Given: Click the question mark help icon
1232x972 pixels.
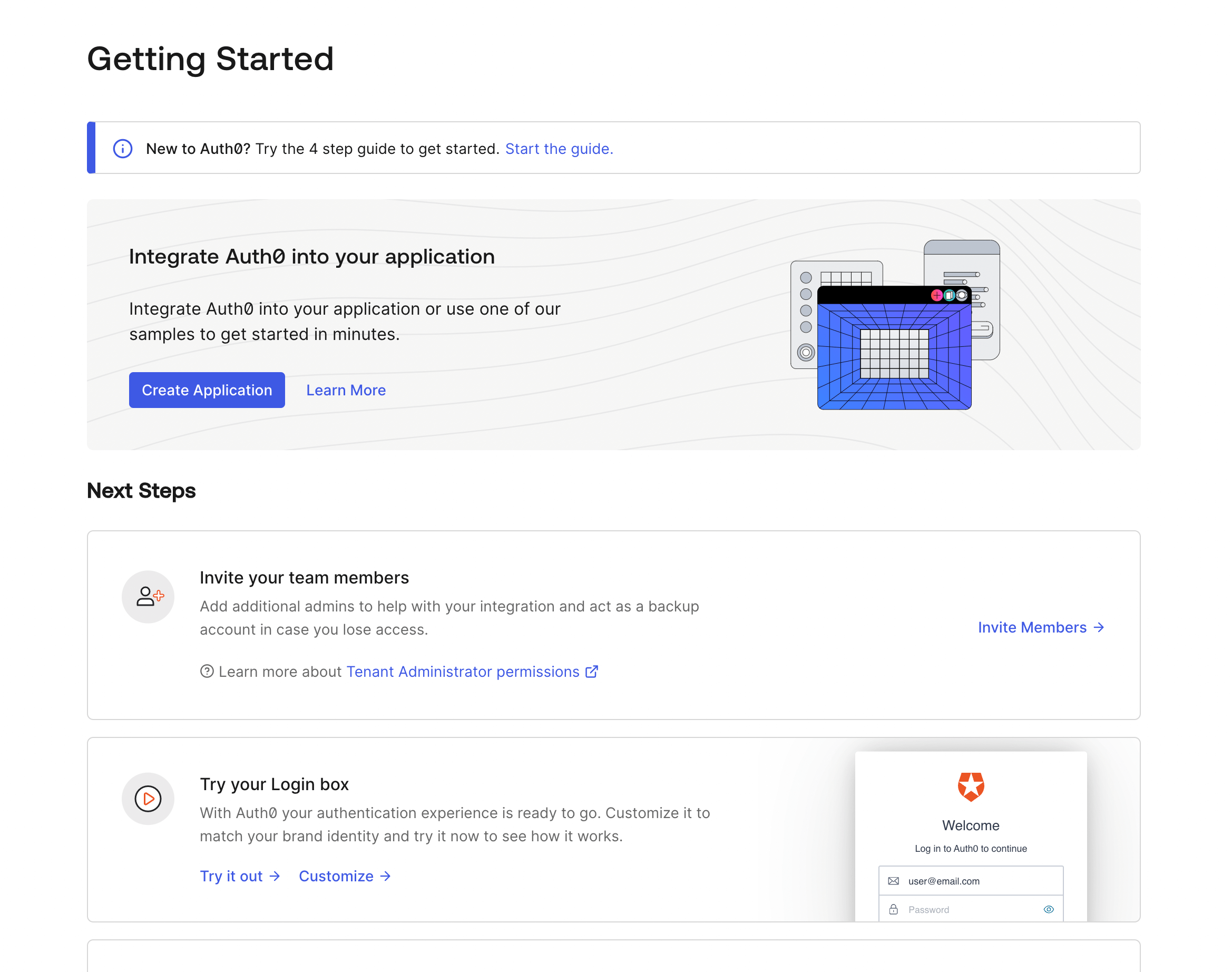Looking at the screenshot, I should click(207, 672).
